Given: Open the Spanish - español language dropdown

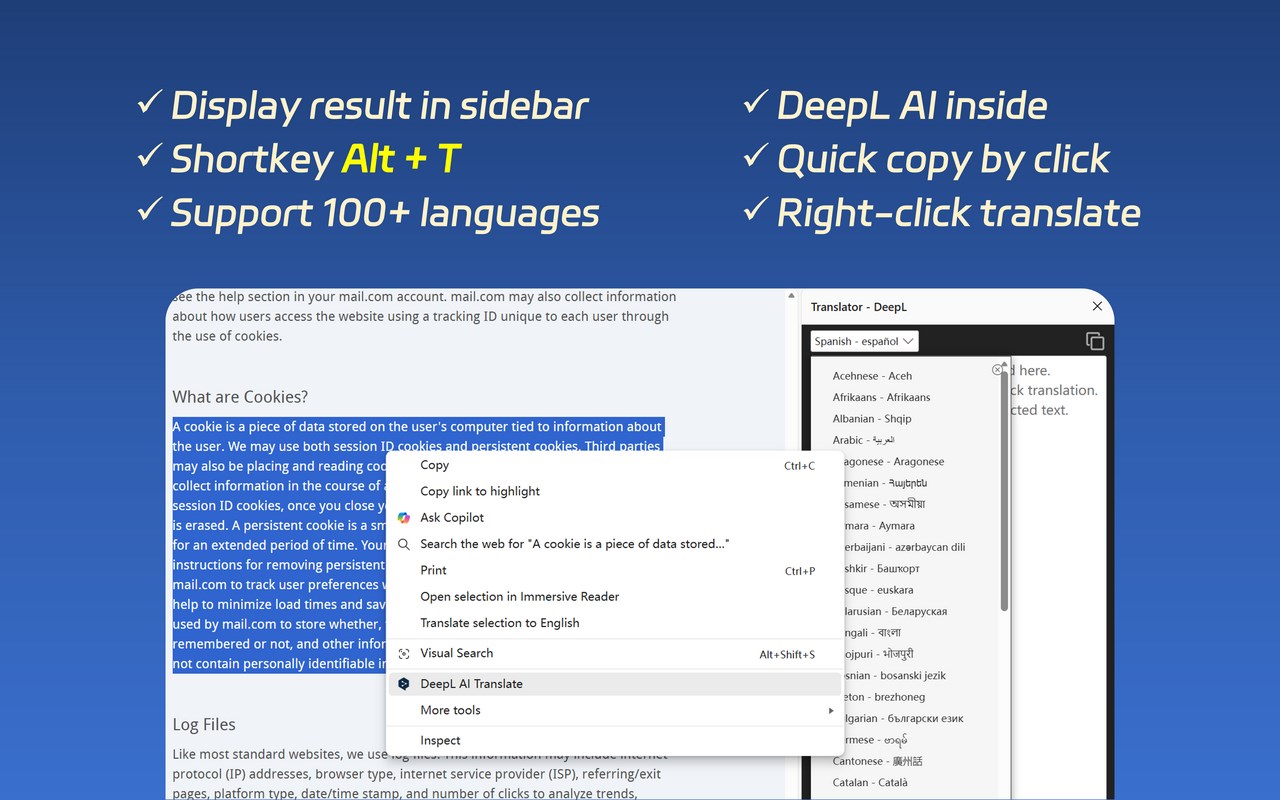Looking at the screenshot, I should point(863,340).
